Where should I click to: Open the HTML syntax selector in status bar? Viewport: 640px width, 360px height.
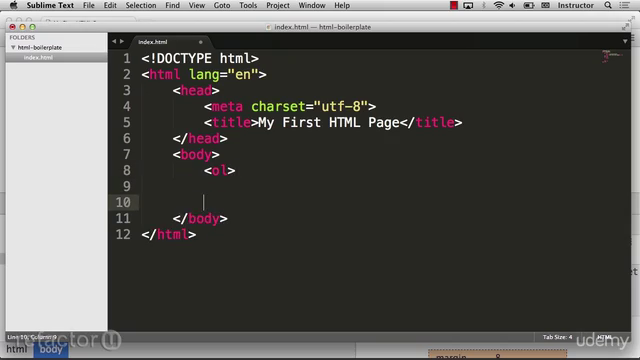[x=604, y=337]
